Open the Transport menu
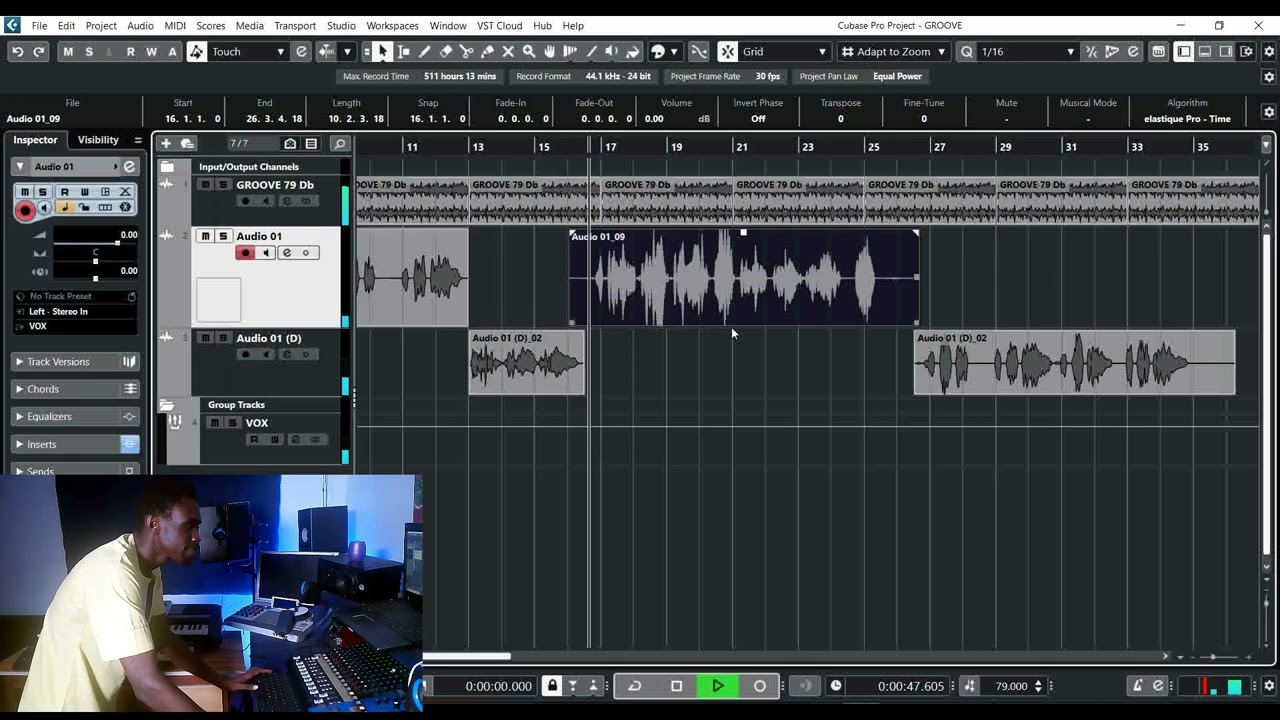Screen dimensions: 1280x720 coord(295,25)
